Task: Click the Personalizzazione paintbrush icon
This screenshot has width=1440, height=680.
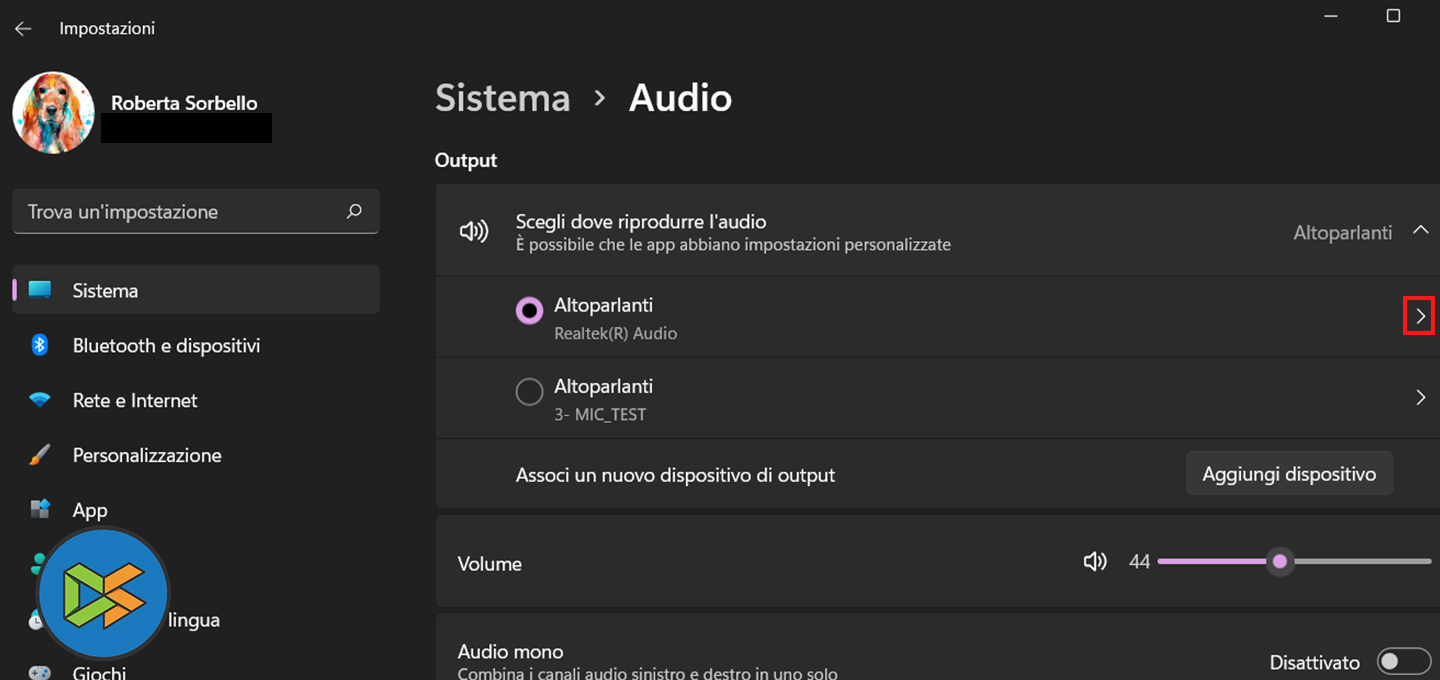Action: 40,455
